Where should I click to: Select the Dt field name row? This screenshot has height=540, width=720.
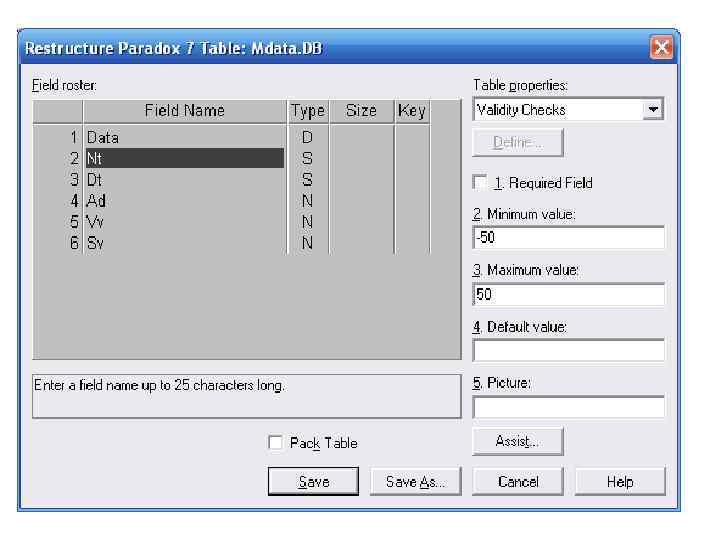[x=185, y=180]
